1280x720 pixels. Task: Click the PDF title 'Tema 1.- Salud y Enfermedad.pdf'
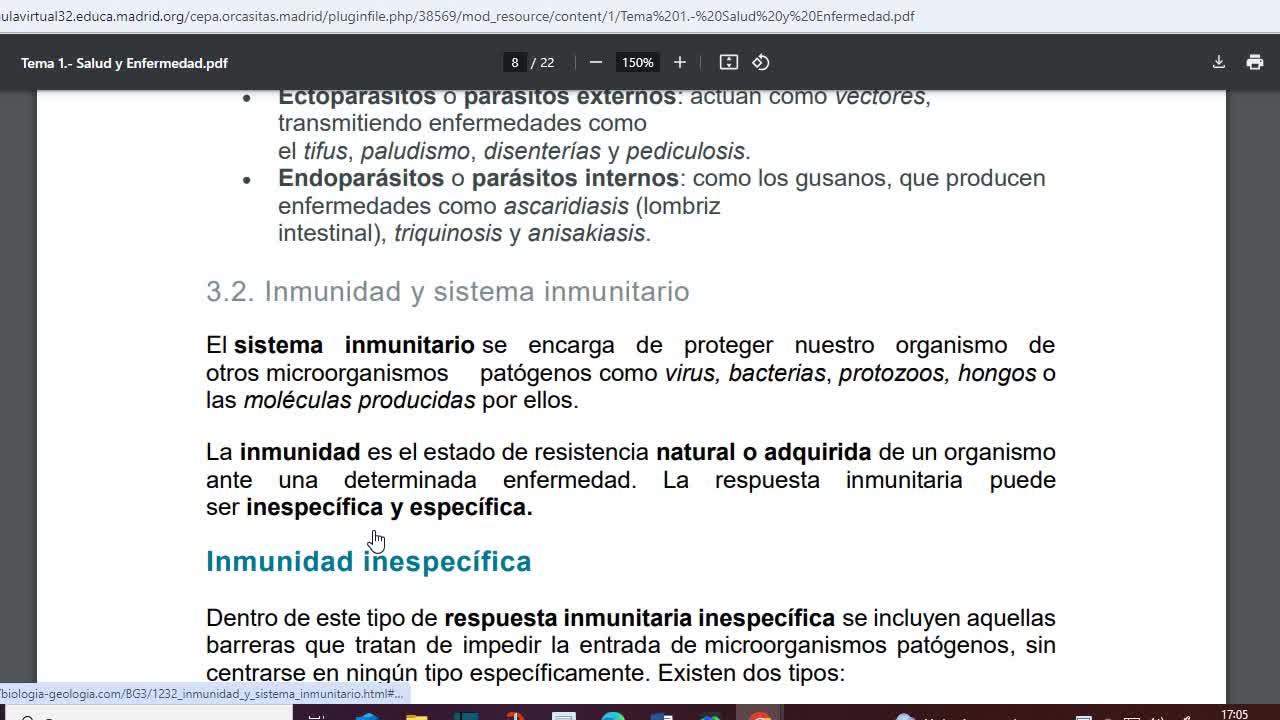coord(124,63)
